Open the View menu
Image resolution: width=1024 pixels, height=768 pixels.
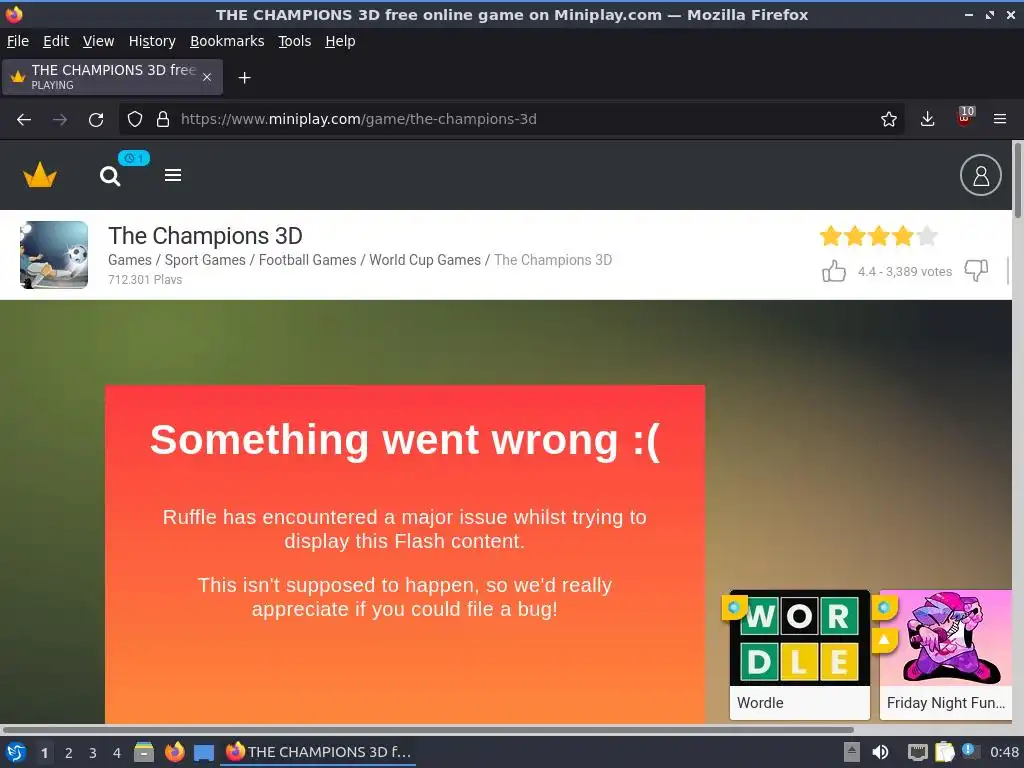coord(98,41)
